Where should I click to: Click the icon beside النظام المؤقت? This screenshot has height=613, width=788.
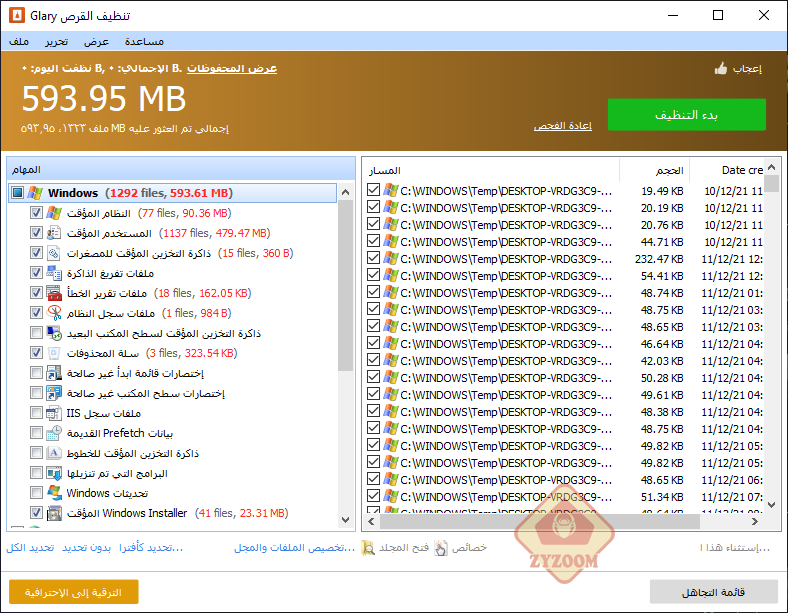(54, 213)
